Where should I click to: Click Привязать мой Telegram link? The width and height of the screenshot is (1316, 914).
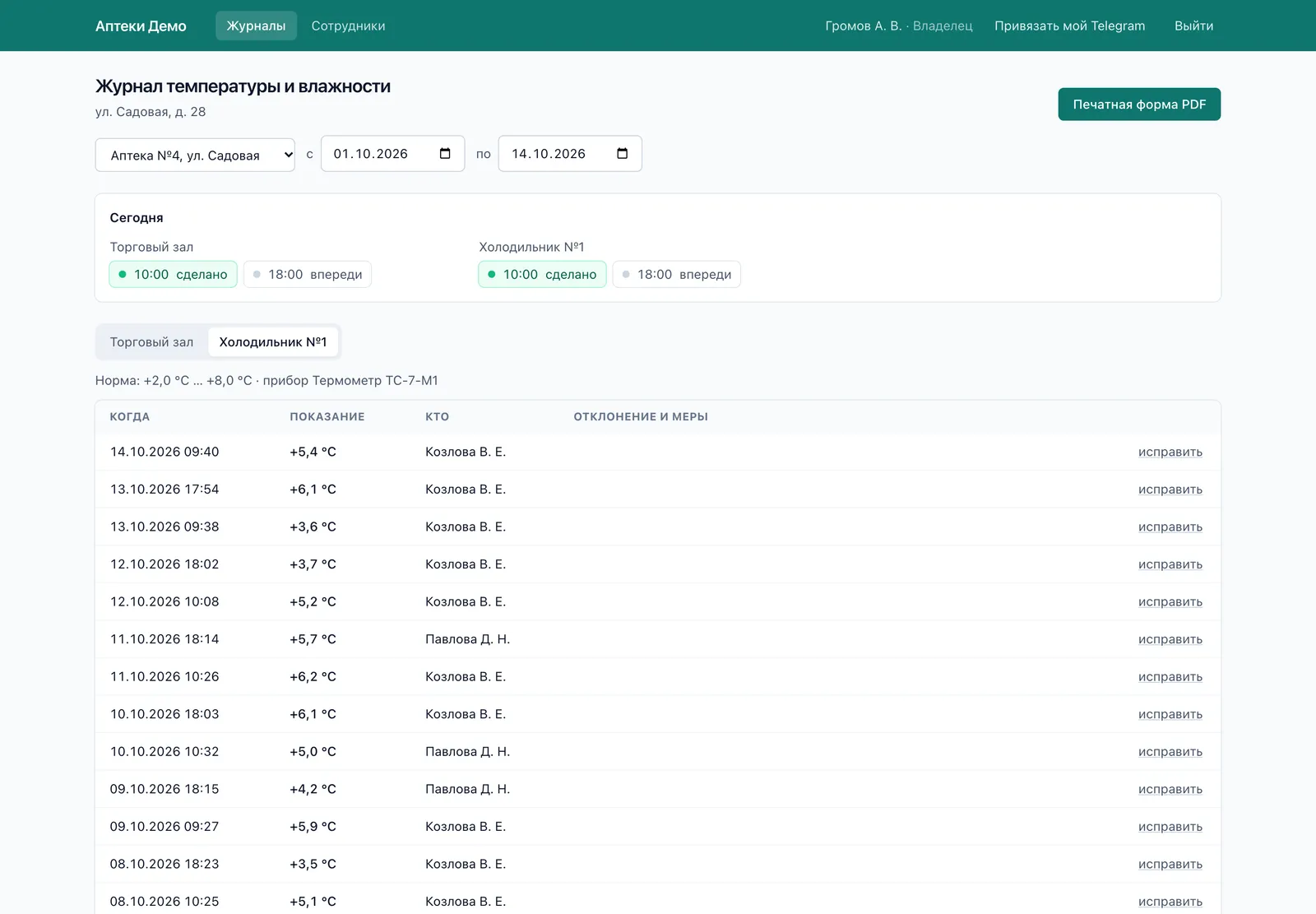(1069, 26)
